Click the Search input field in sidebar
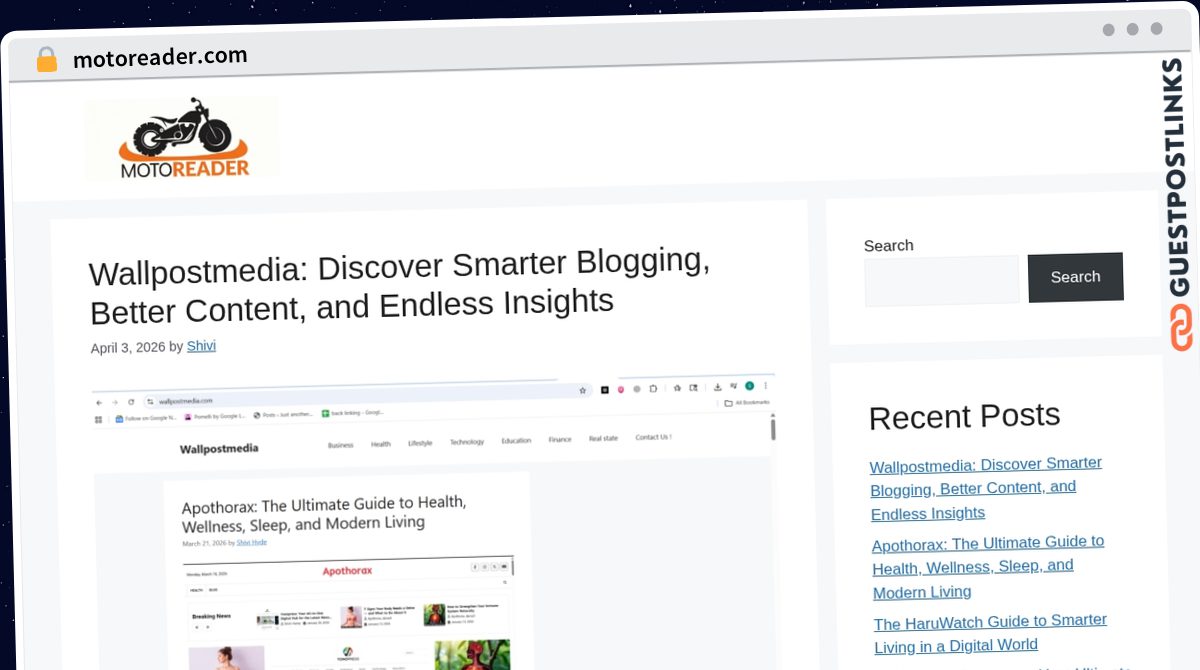The image size is (1200, 670). pos(942,281)
